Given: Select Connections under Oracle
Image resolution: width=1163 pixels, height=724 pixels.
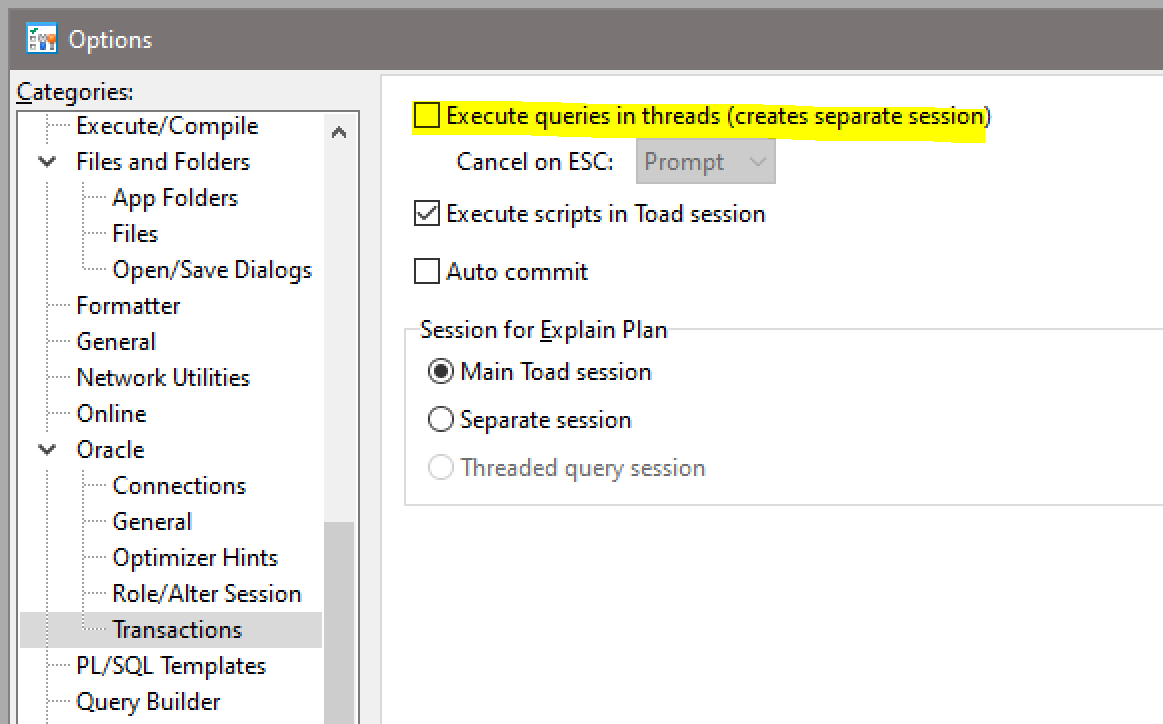Looking at the screenshot, I should [179, 486].
